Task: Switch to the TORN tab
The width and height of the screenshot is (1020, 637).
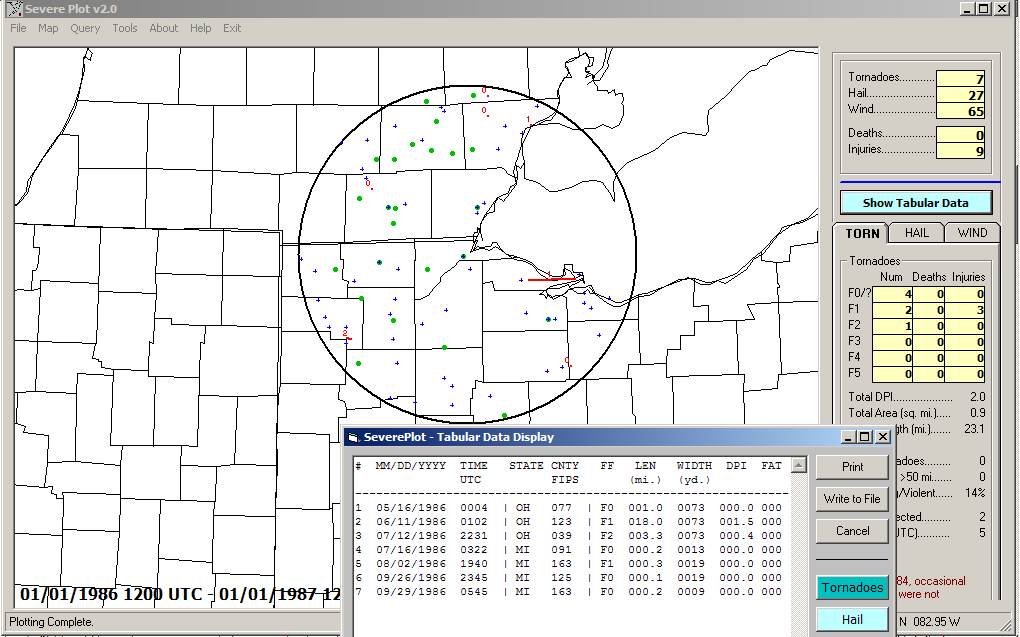Action: click(x=862, y=233)
